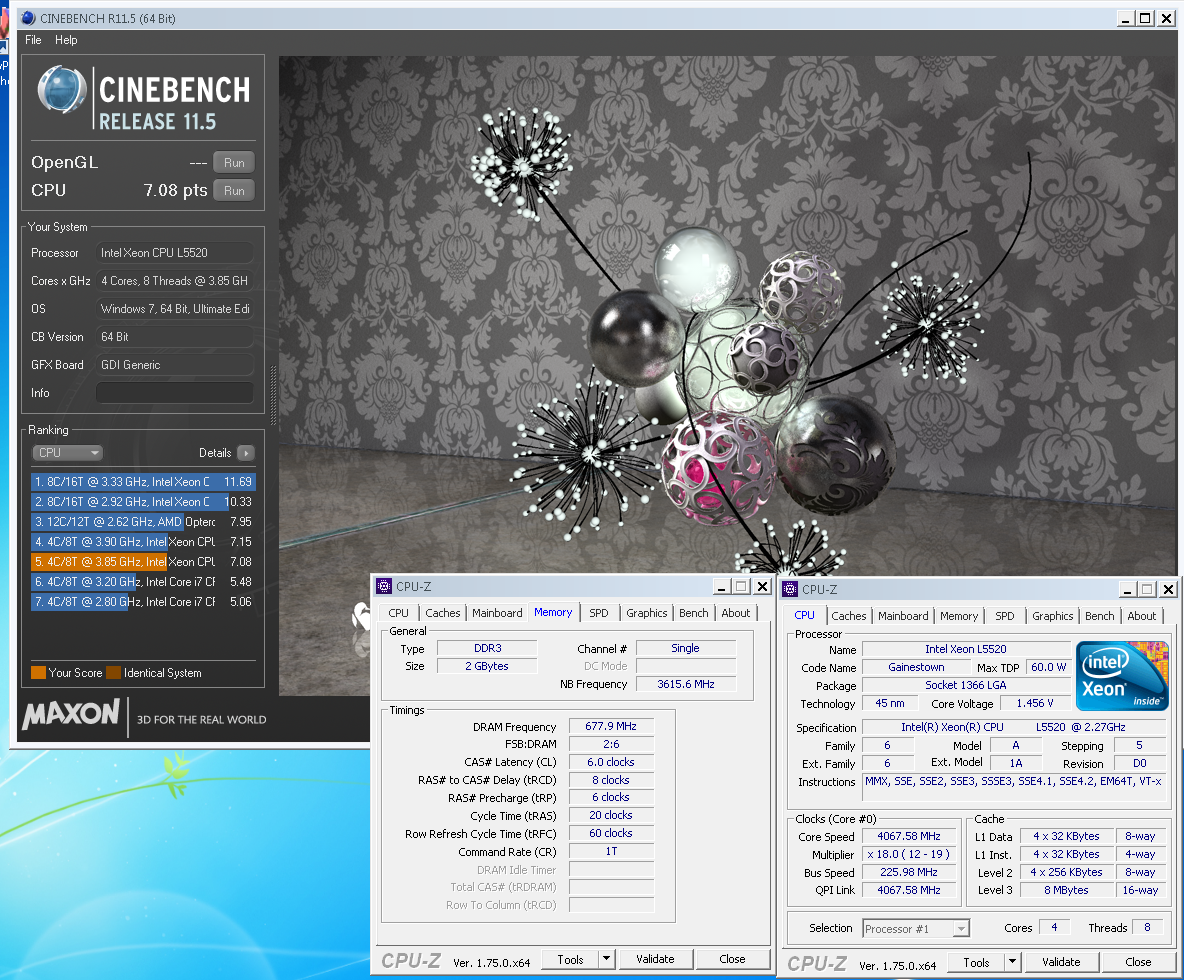Open Bench tab in left CPU-Z window
The height and width of the screenshot is (980, 1184).
pyautogui.click(x=693, y=613)
